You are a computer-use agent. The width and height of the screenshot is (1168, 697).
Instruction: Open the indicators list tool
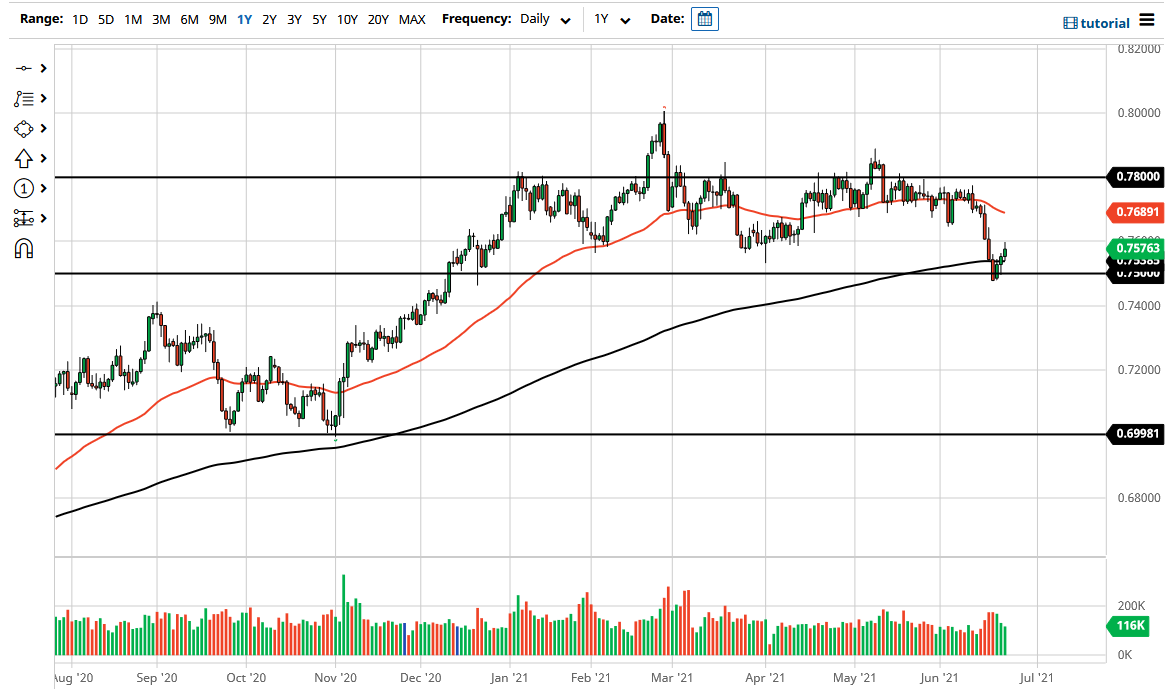pyautogui.click(x=24, y=98)
